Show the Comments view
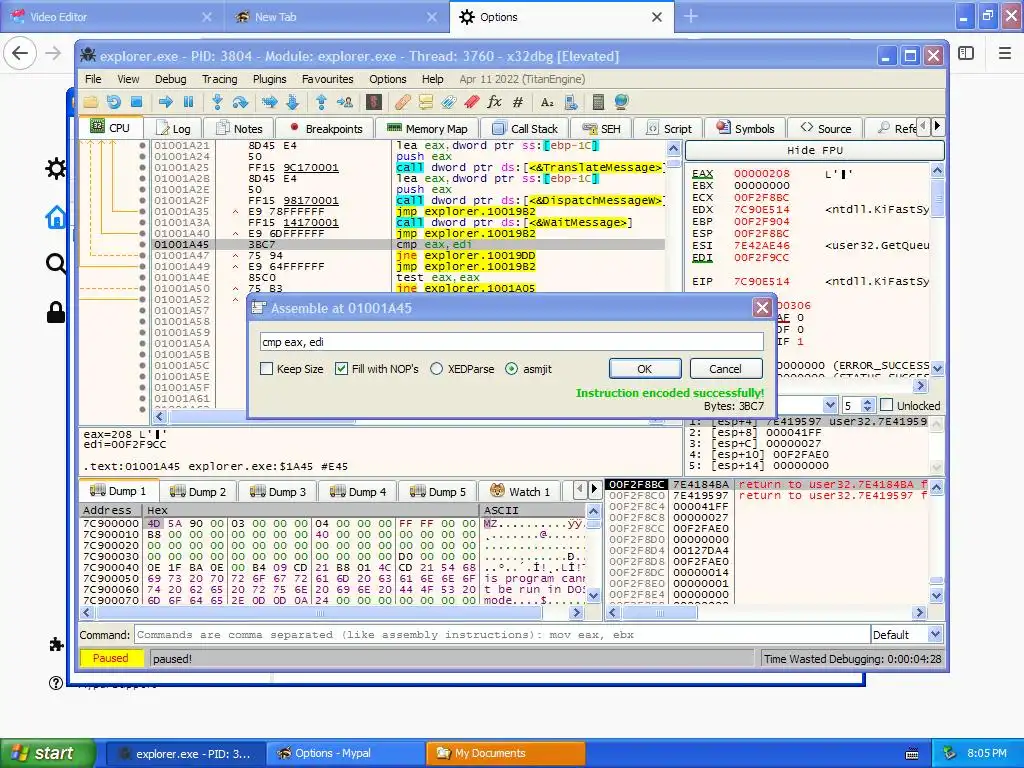This screenshot has height=768, width=1024. (426, 102)
